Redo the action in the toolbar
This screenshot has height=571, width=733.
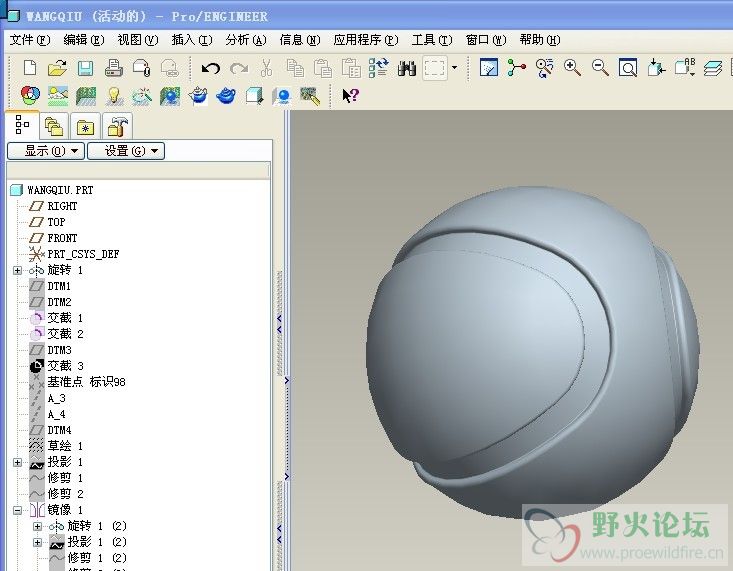[x=239, y=68]
